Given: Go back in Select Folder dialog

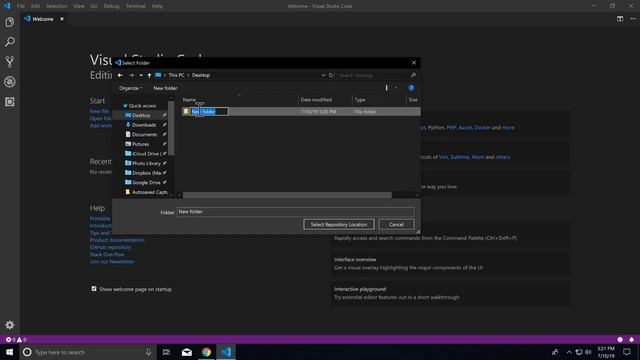Looking at the screenshot, I should (x=120, y=75).
